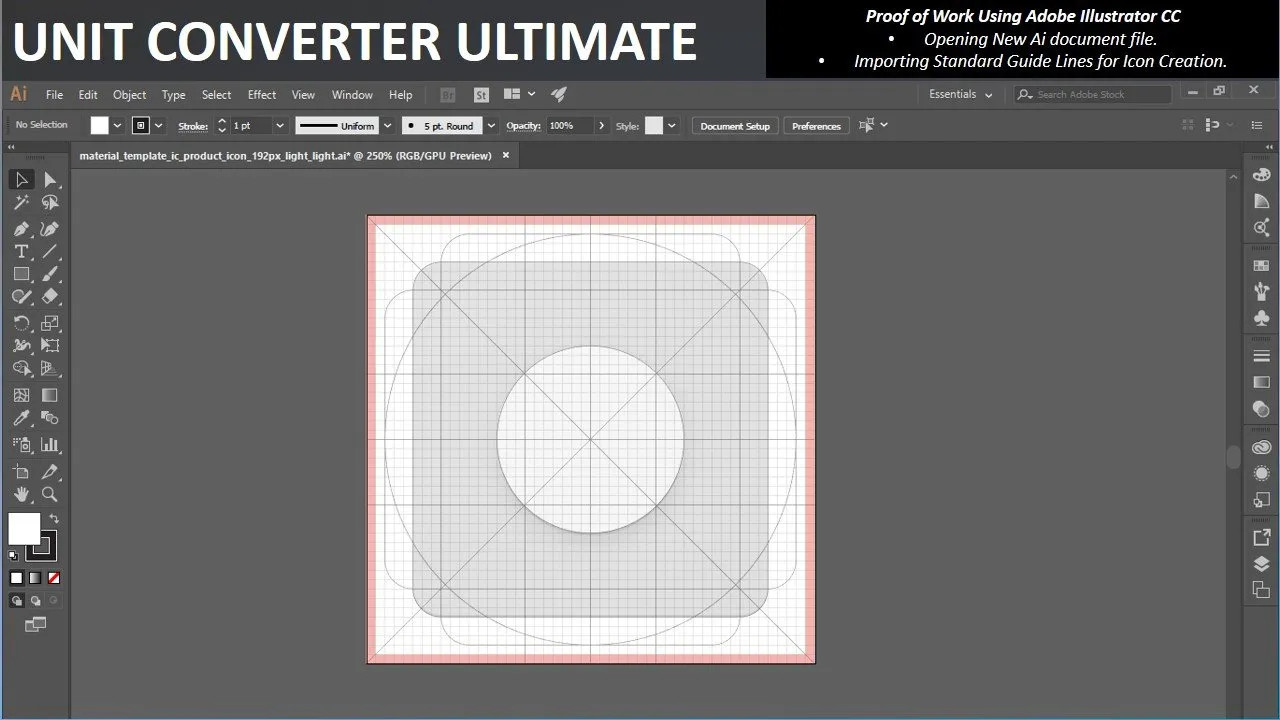Open the Essentials workspace switcher
This screenshot has width=1280, height=720.
point(960,94)
